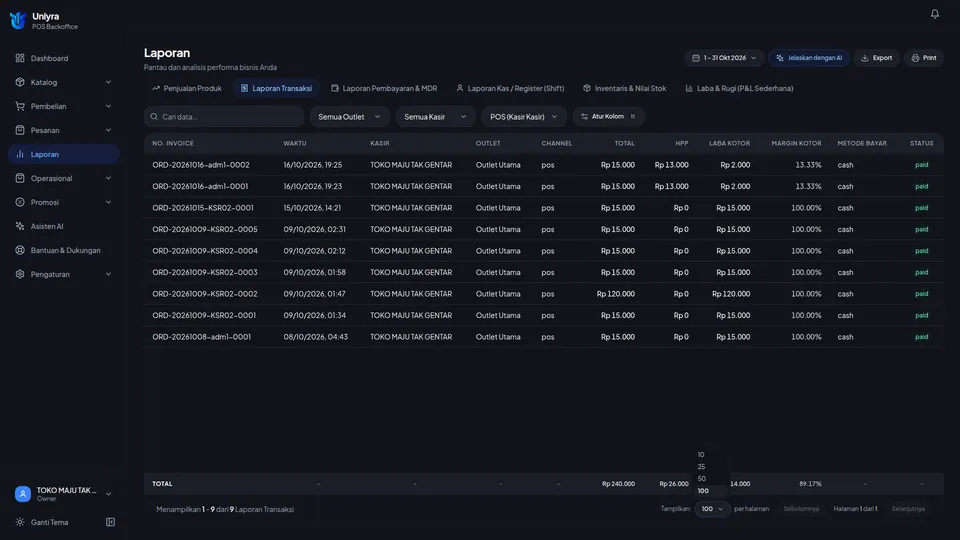The width and height of the screenshot is (960, 540).
Task: Click the Selanjutnya pagination button
Action: 908,509
